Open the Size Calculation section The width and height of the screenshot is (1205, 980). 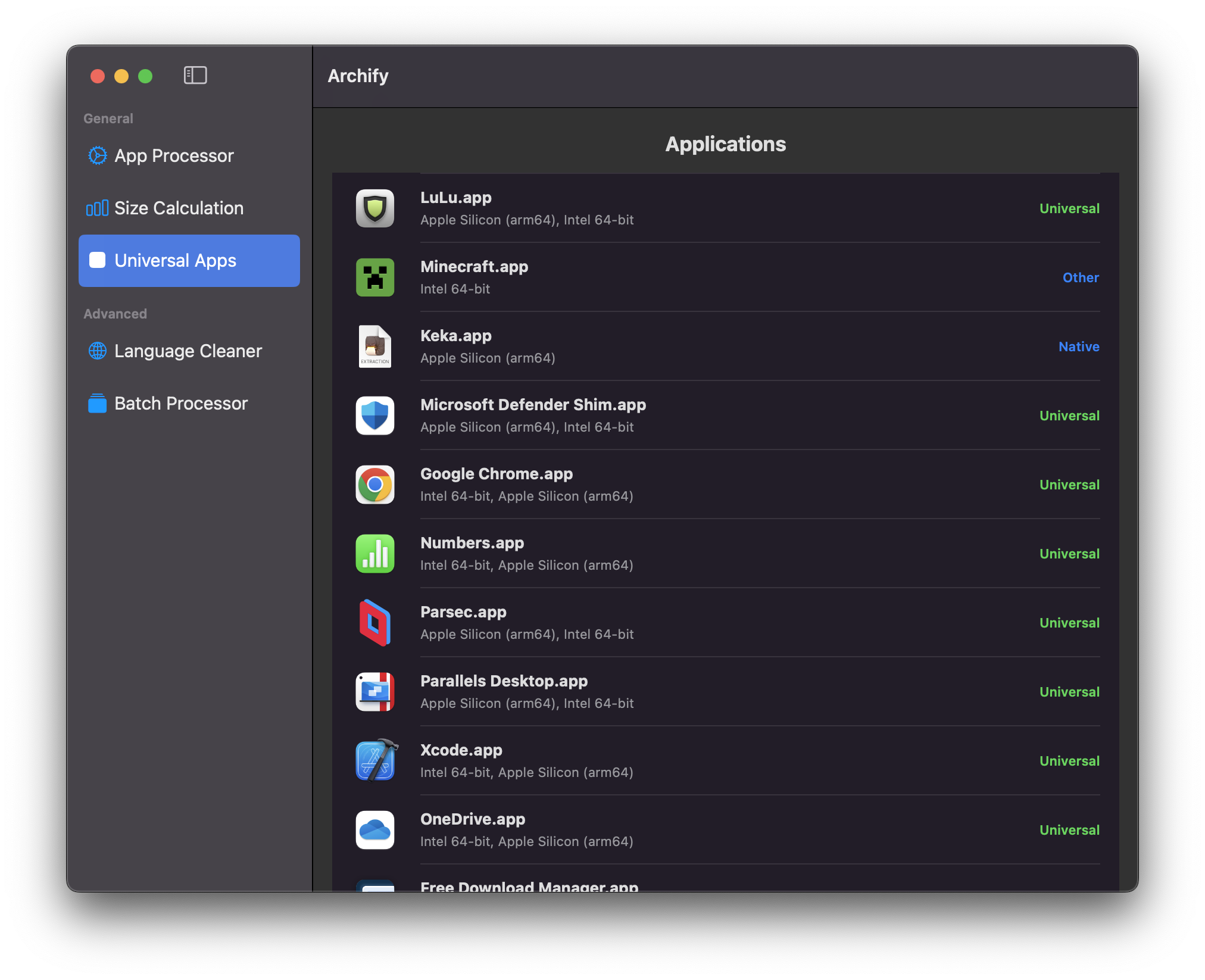point(189,208)
